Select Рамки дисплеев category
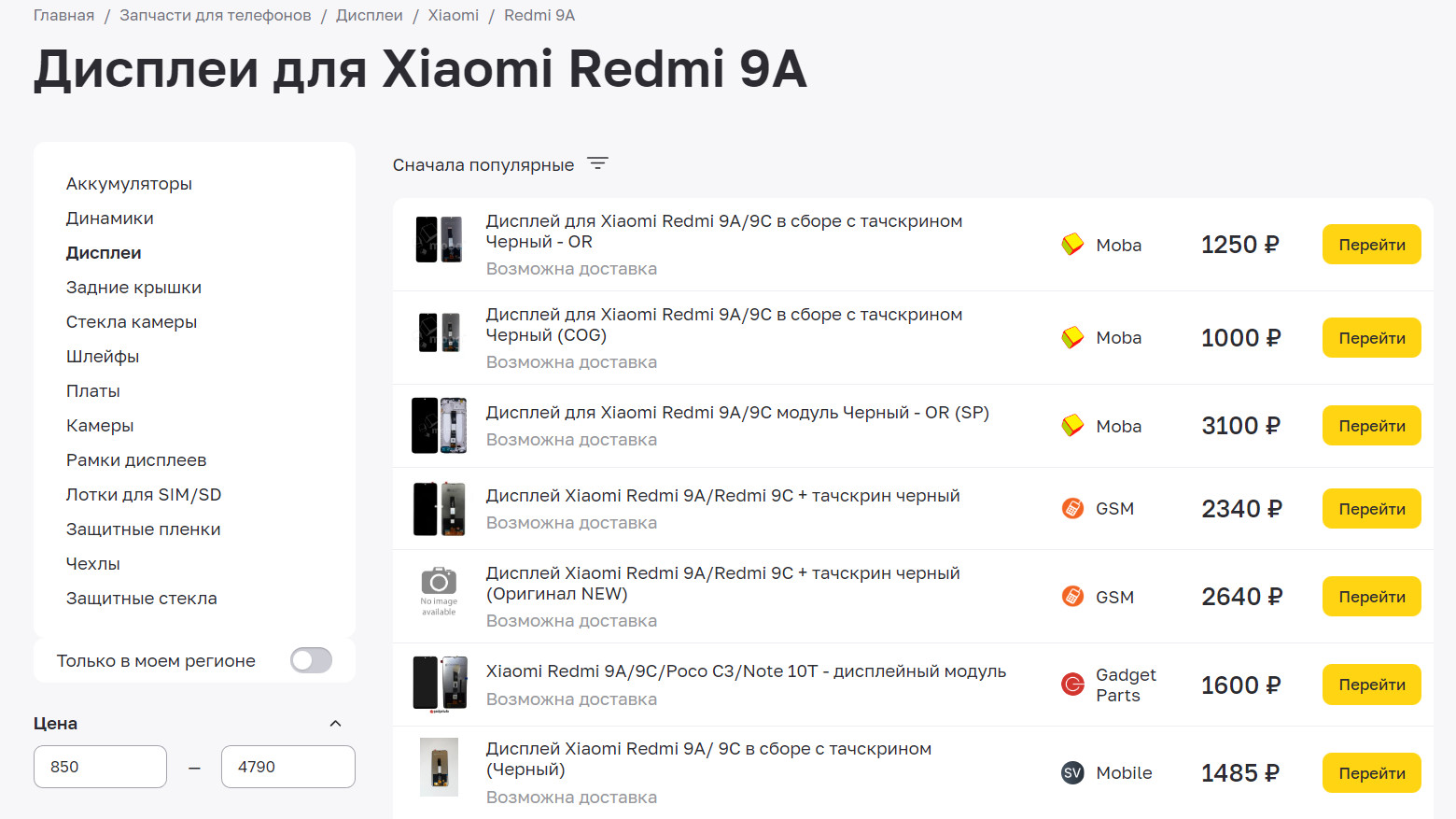 click(x=136, y=460)
